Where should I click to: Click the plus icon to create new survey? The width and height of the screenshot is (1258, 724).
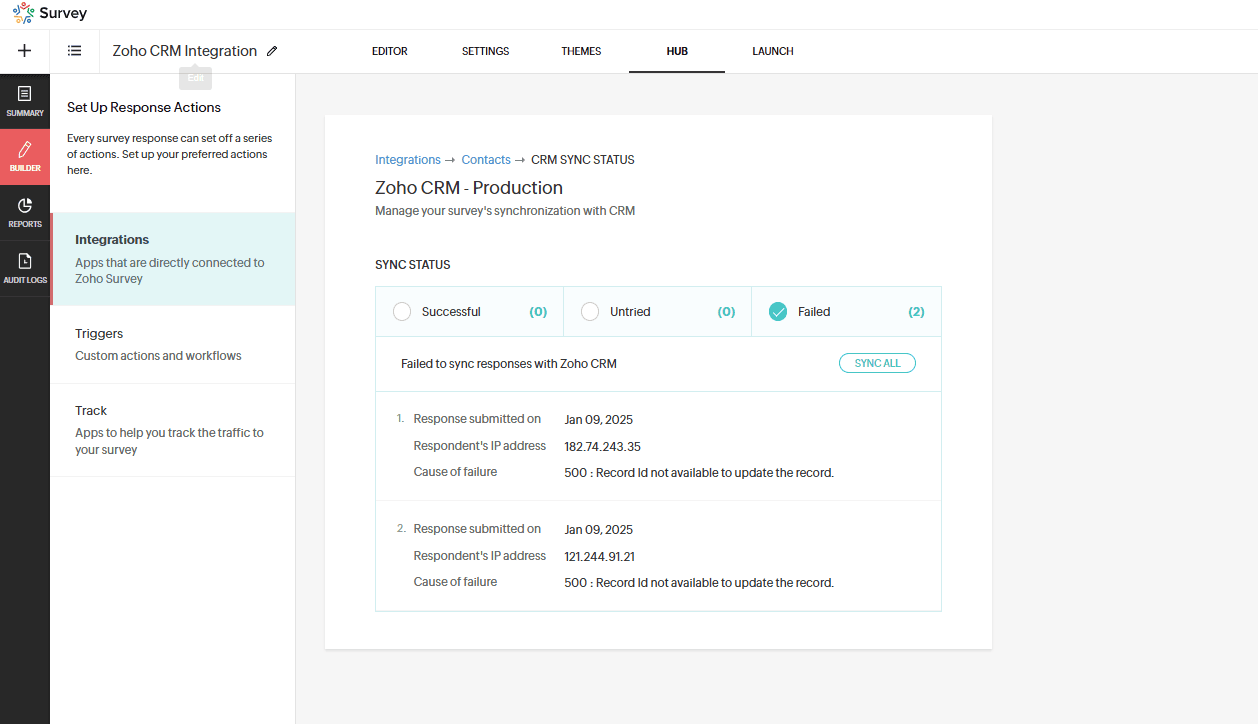25,51
